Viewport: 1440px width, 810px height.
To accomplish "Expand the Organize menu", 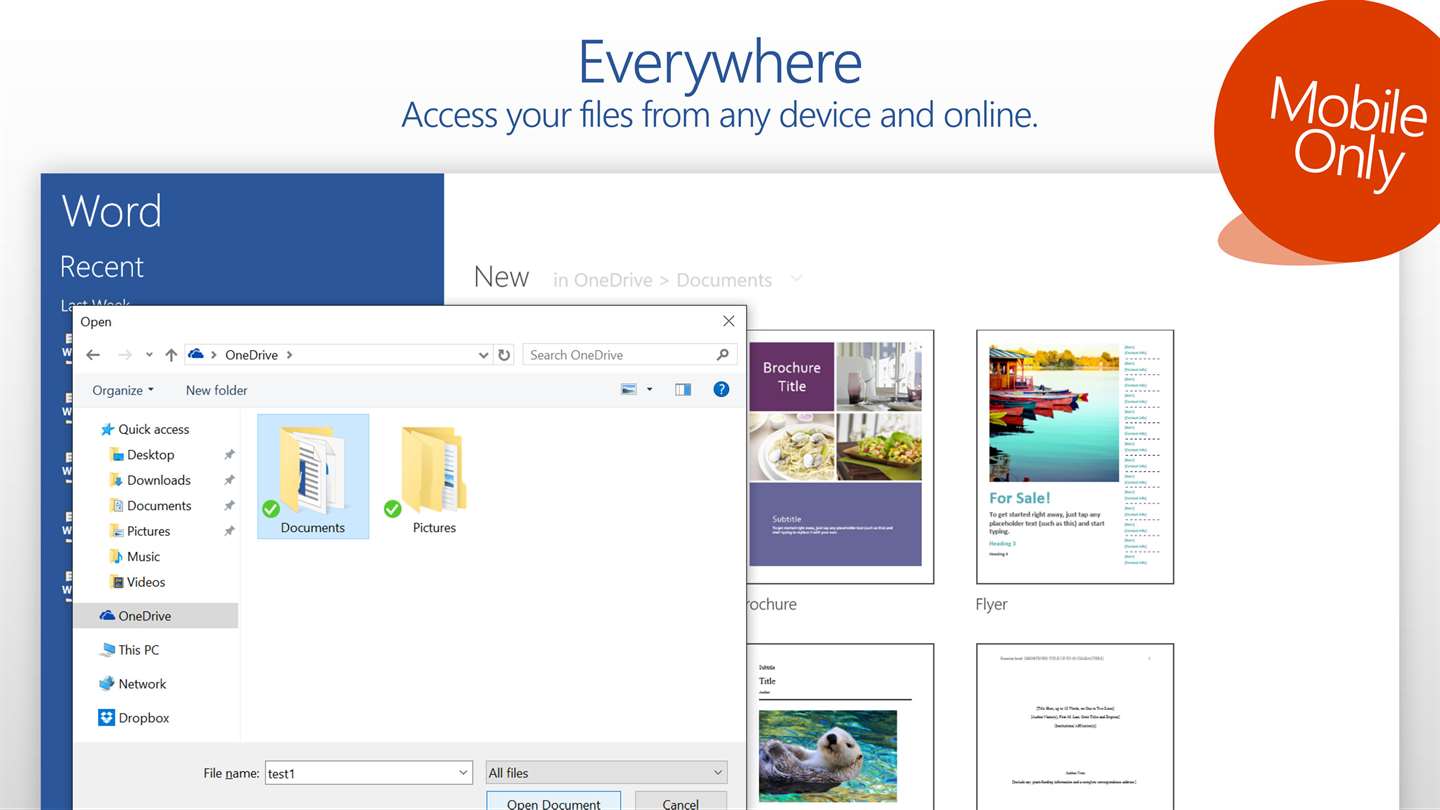I will coord(123,390).
